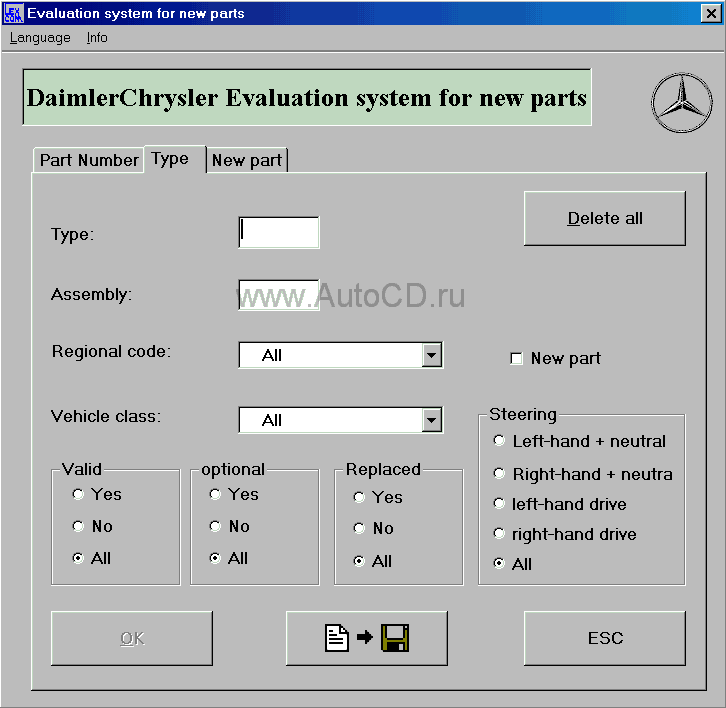The height and width of the screenshot is (708, 726).
Task: Open the Info menu
Action: coord(97,38)
